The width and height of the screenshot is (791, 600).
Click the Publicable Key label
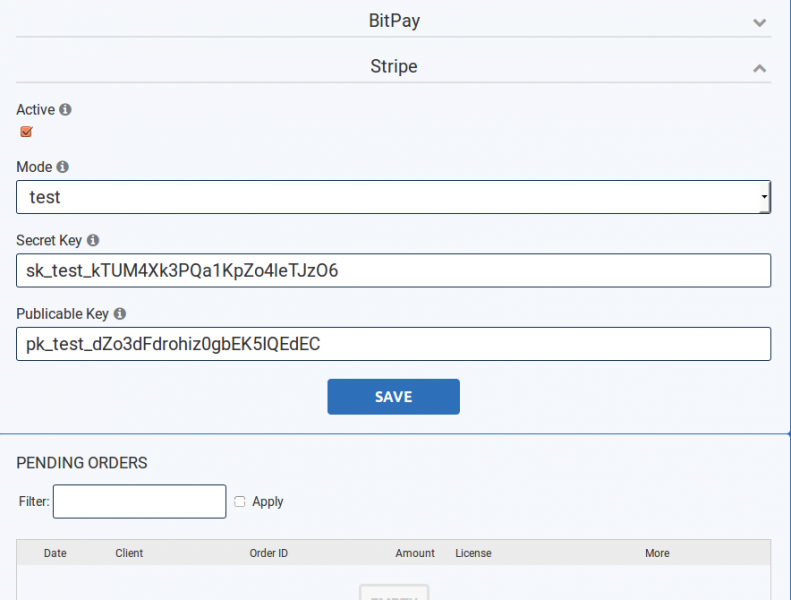[63, 314]
